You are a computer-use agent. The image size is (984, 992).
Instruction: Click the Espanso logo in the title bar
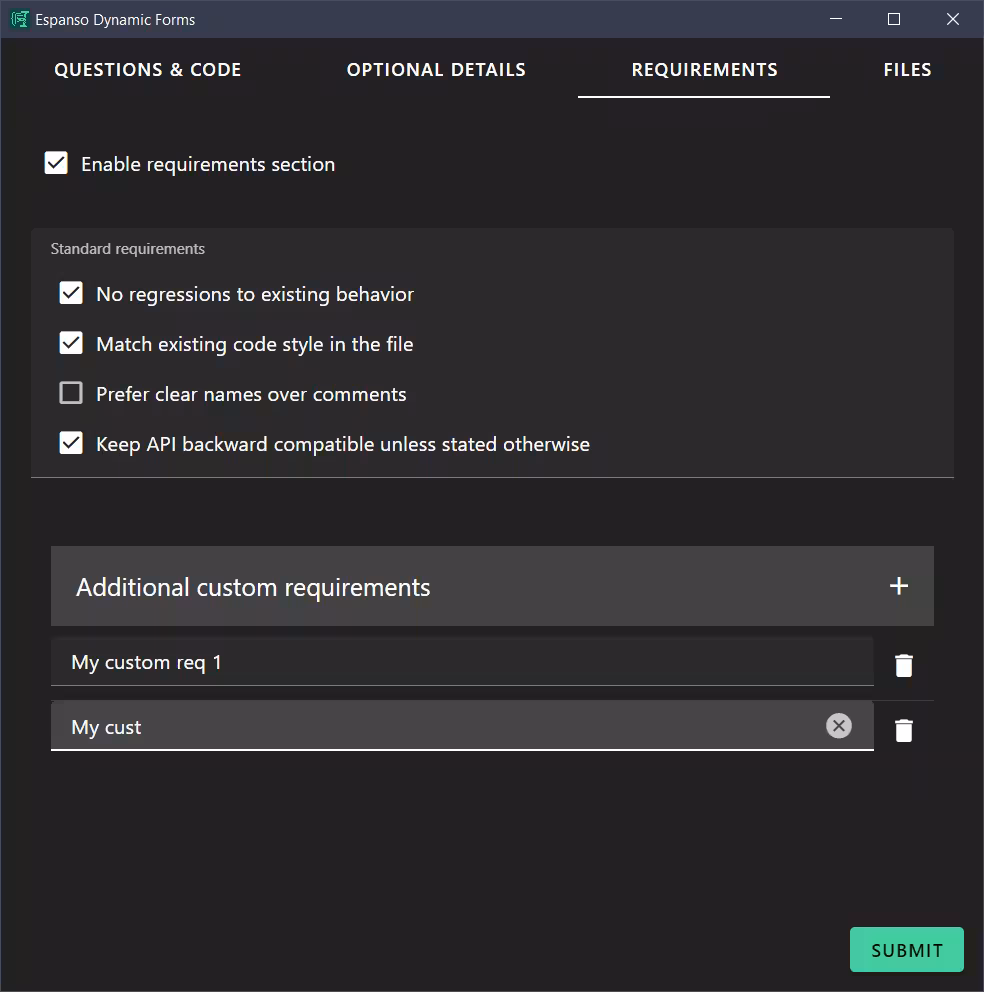(x=17, y=19)
